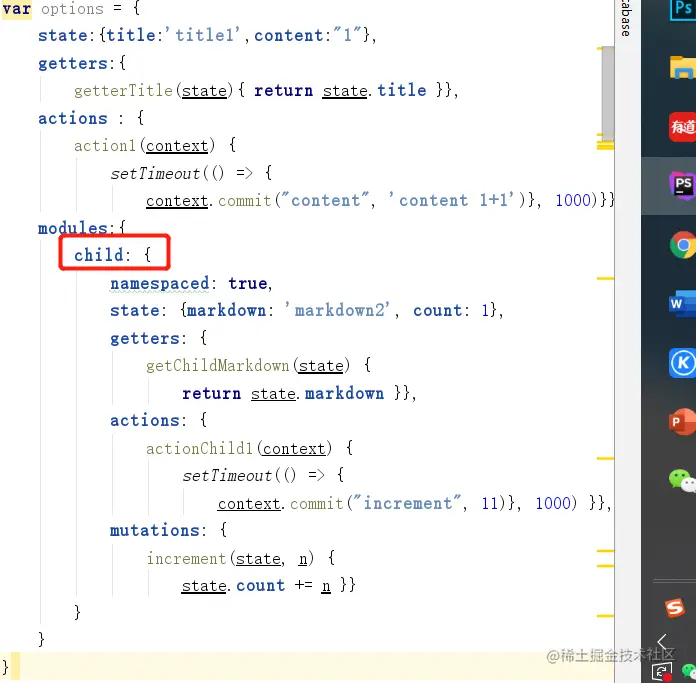The height and width of the screenshot is (683, 696).
Task: Click the actionChild1 method name
Action: coord(199,448)
